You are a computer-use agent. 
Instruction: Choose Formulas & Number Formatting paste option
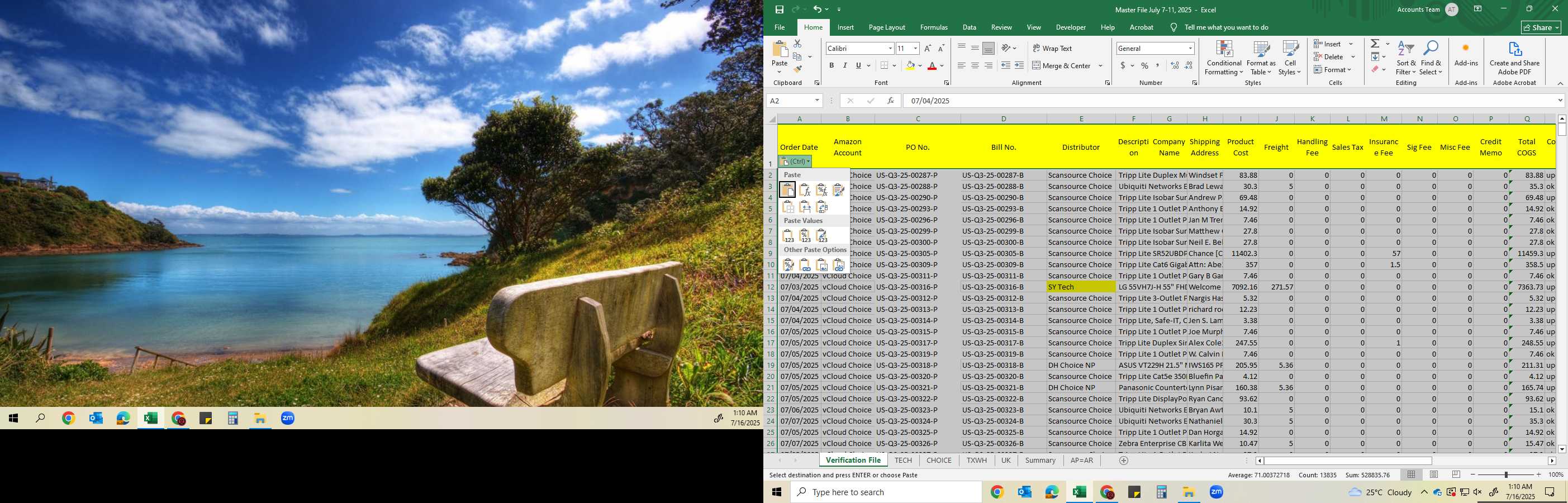click(822, 190)
